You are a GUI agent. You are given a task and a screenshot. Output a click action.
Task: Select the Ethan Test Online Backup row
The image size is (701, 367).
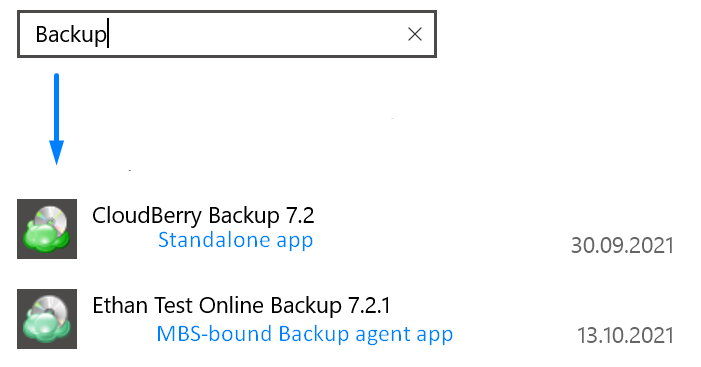pos(346,319)
